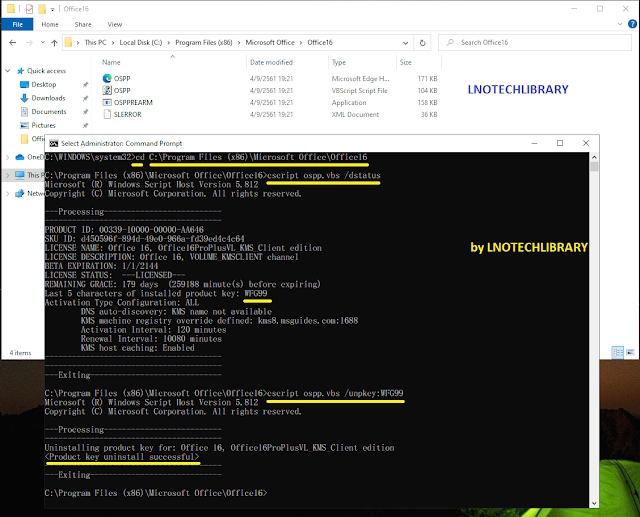
Task: Open Explorer help question mark icon
Action: (632, 24)
